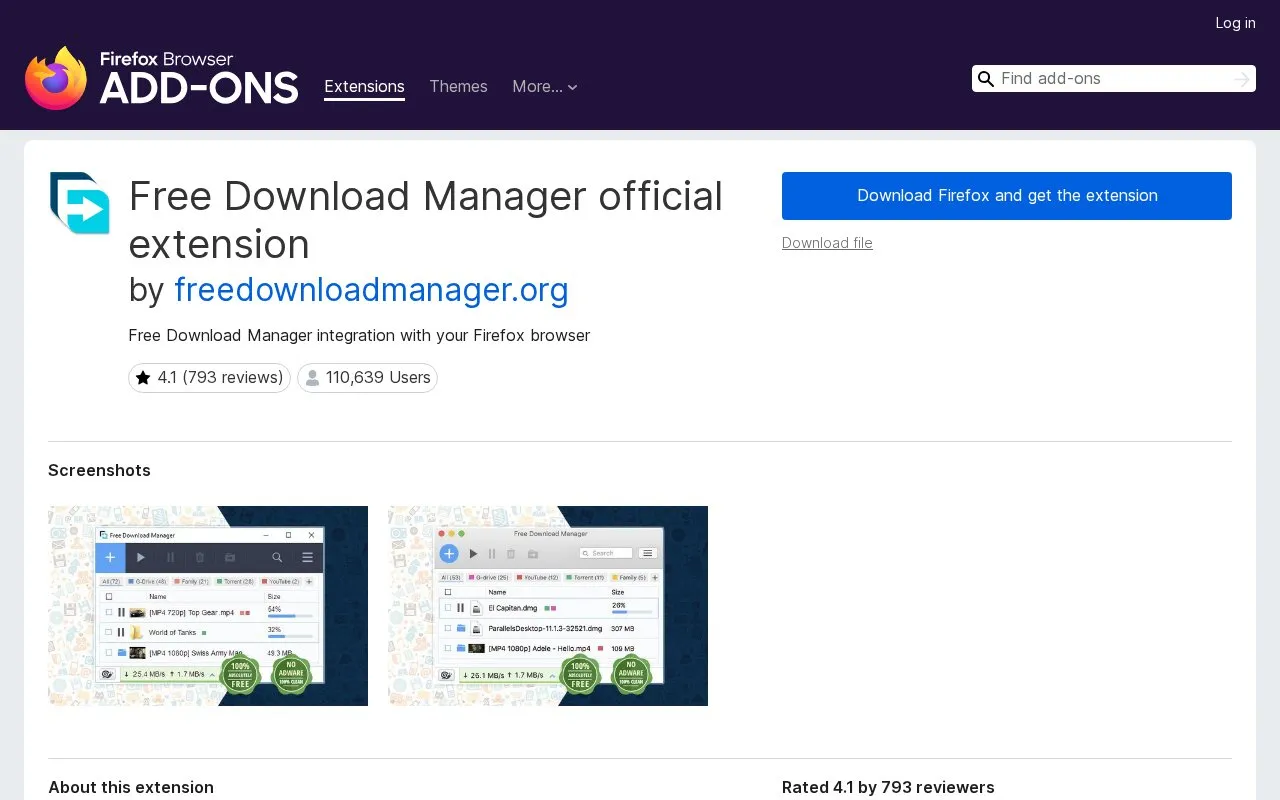Image resolution: width=1280 pixels, height=800 pixels.
Task: Focus the Find add-ons search field
Action: click(1114, 79)
